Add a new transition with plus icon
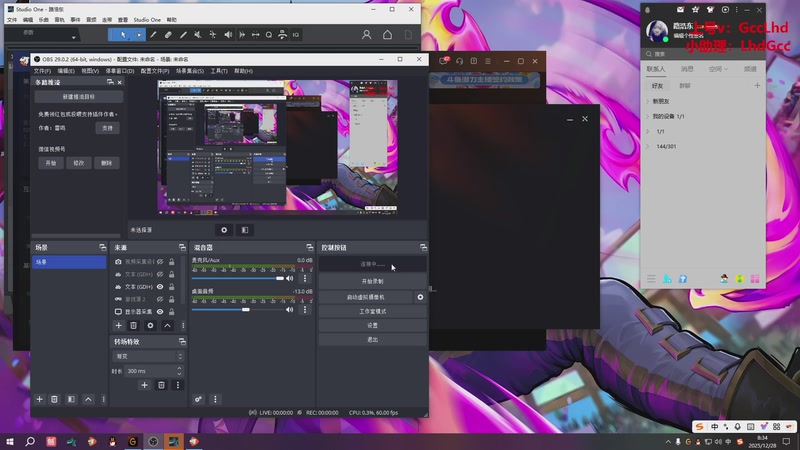Image resolution: width=800 pixels, height=450 pixels. coord(144,385)
